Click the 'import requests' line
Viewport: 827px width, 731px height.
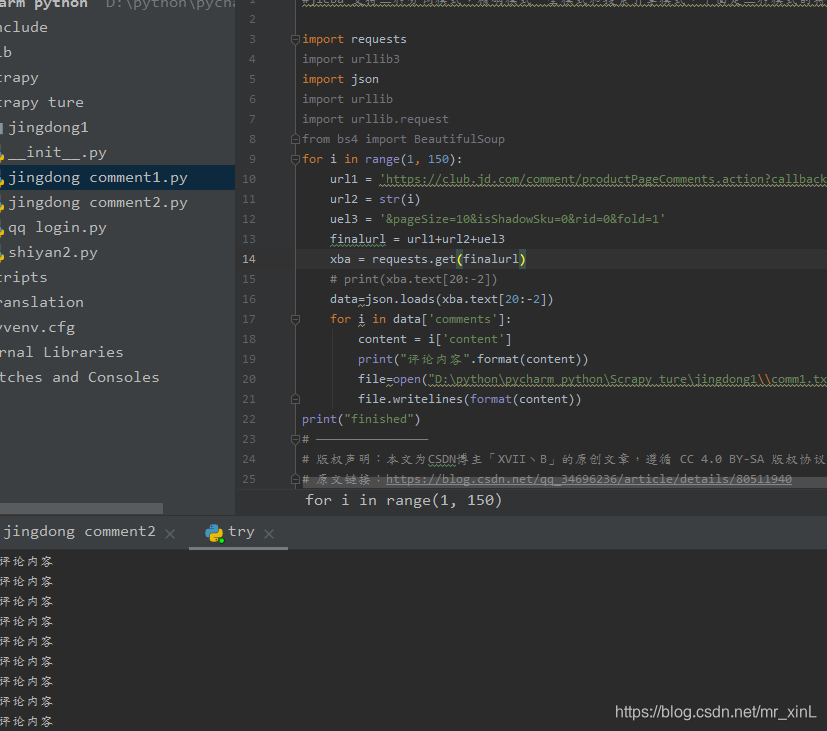(354, 39)
